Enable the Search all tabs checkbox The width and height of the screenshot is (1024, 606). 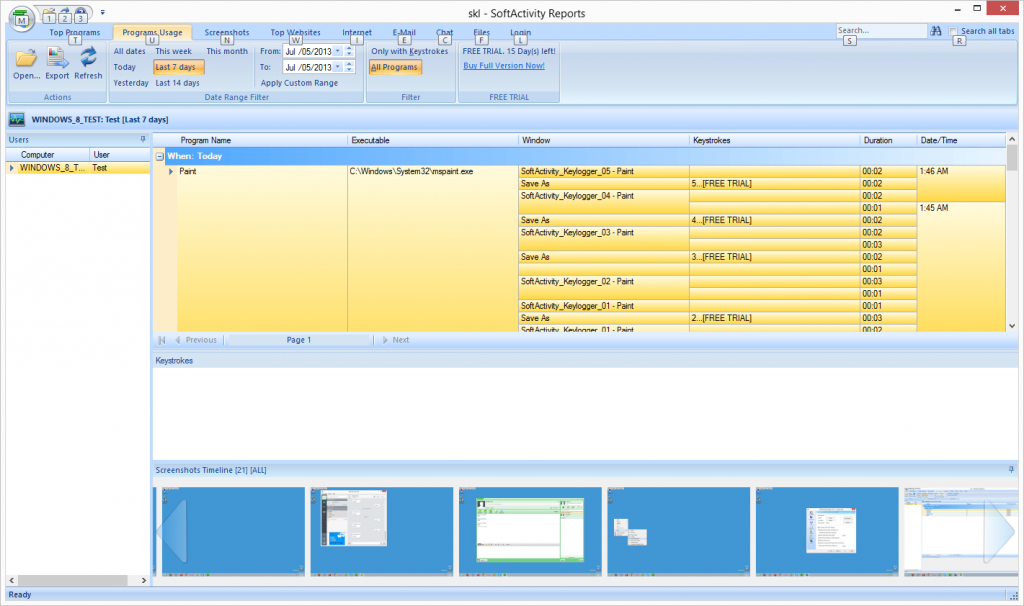(954, 32)
